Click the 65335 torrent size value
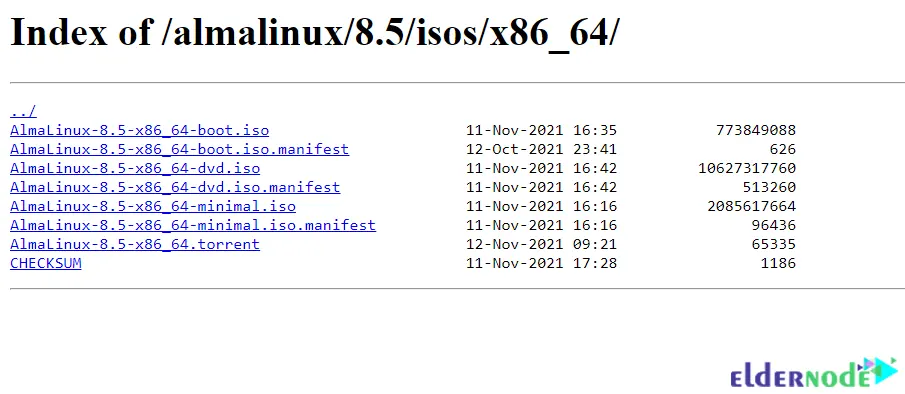905x394 pixels. pos(773,245)
